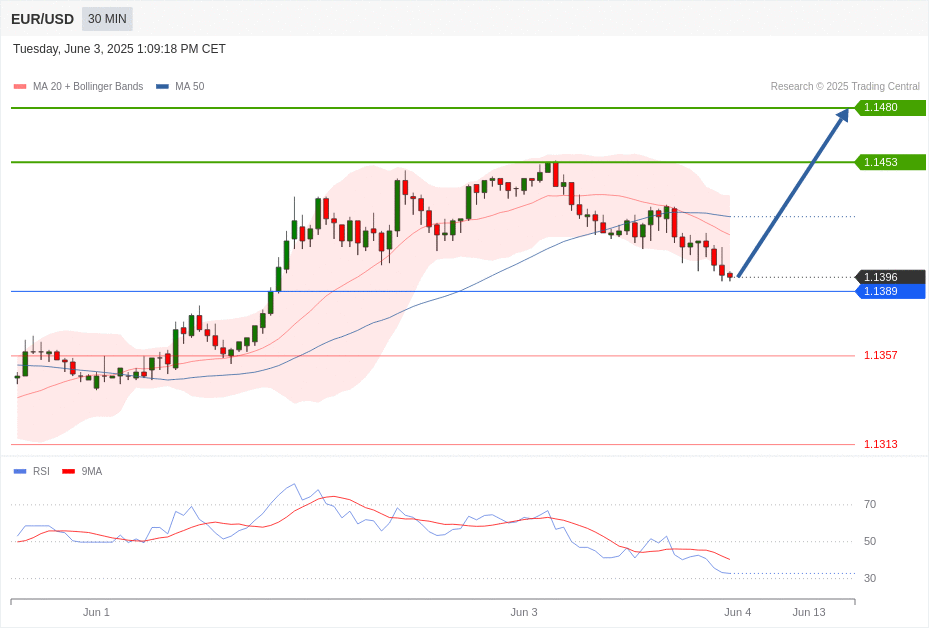Click the MA 20 + Bollinger Bands legend label

pos(88,86)
